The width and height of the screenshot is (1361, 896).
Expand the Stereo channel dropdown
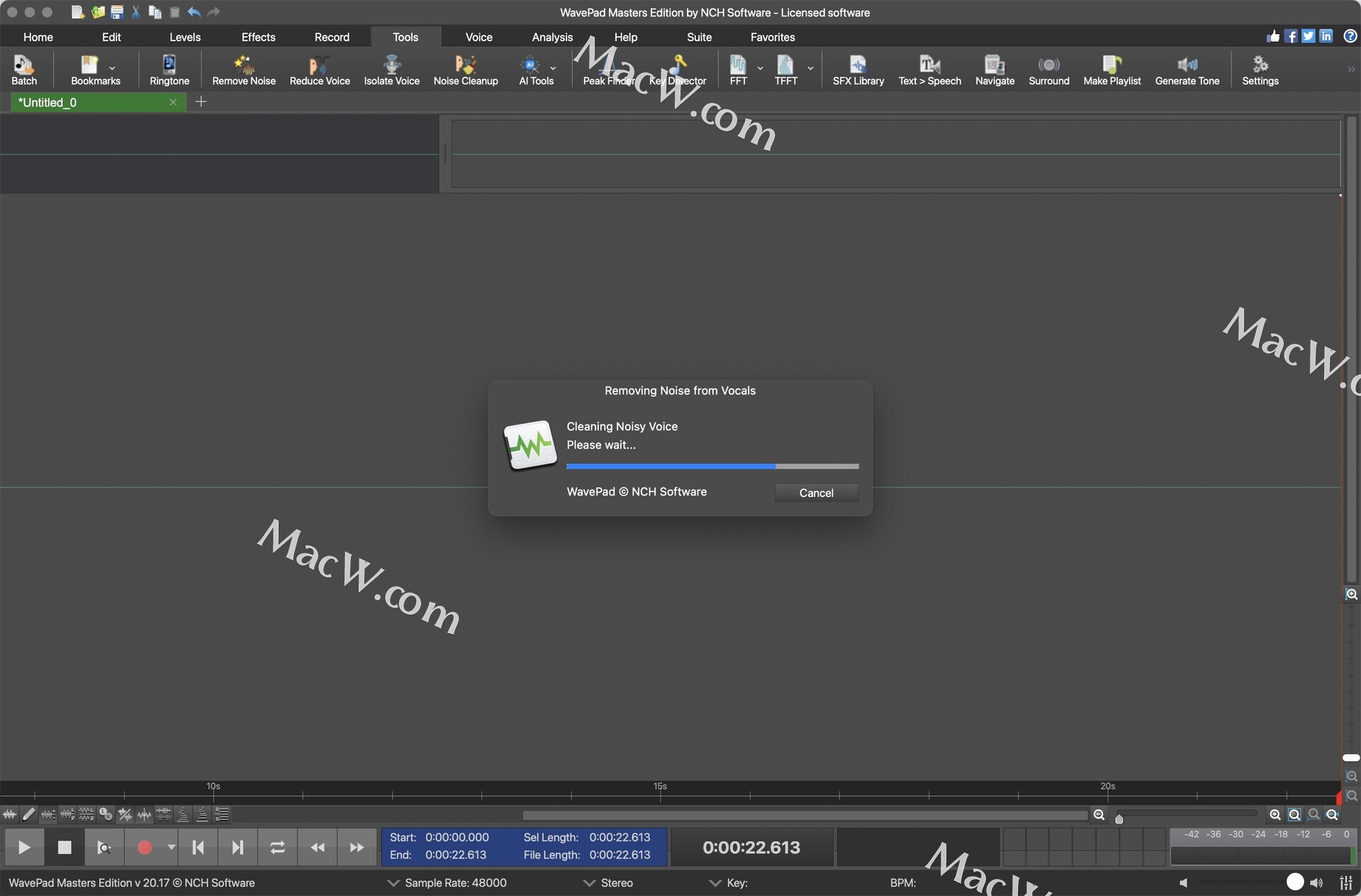tap(588, 883)
